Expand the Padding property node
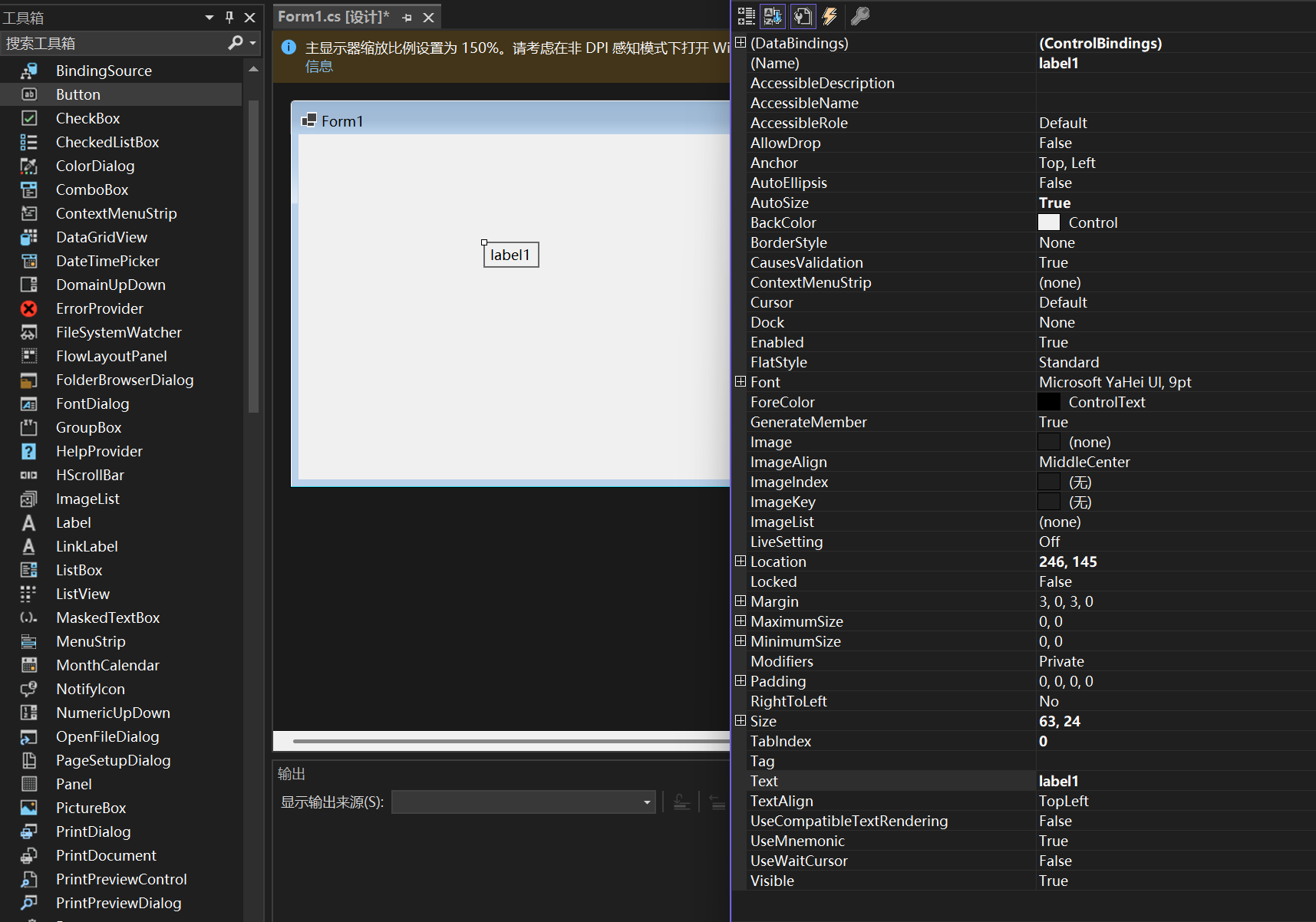1316x922 pixels. tap(740, 680)
